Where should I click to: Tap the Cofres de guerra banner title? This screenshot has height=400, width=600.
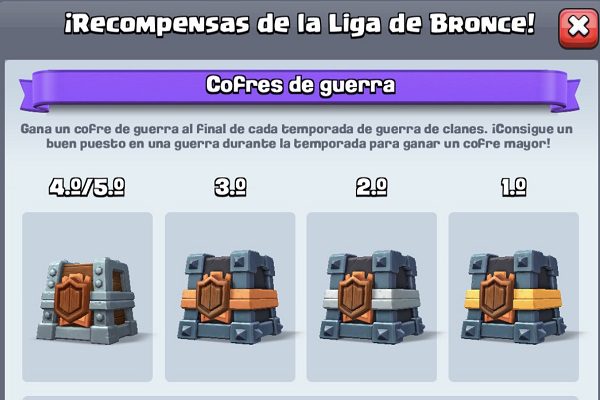(x=300, y=85)
